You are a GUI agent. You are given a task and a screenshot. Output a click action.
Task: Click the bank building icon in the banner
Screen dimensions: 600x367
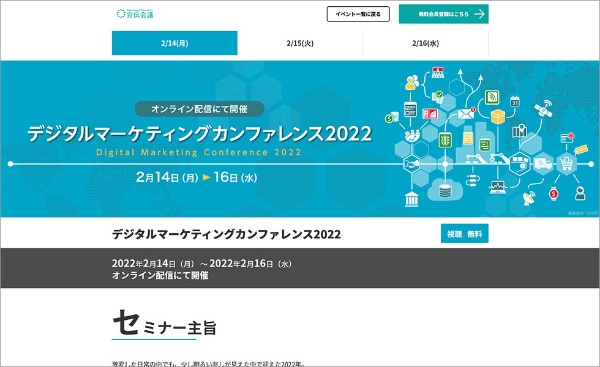tap(412, 199)
